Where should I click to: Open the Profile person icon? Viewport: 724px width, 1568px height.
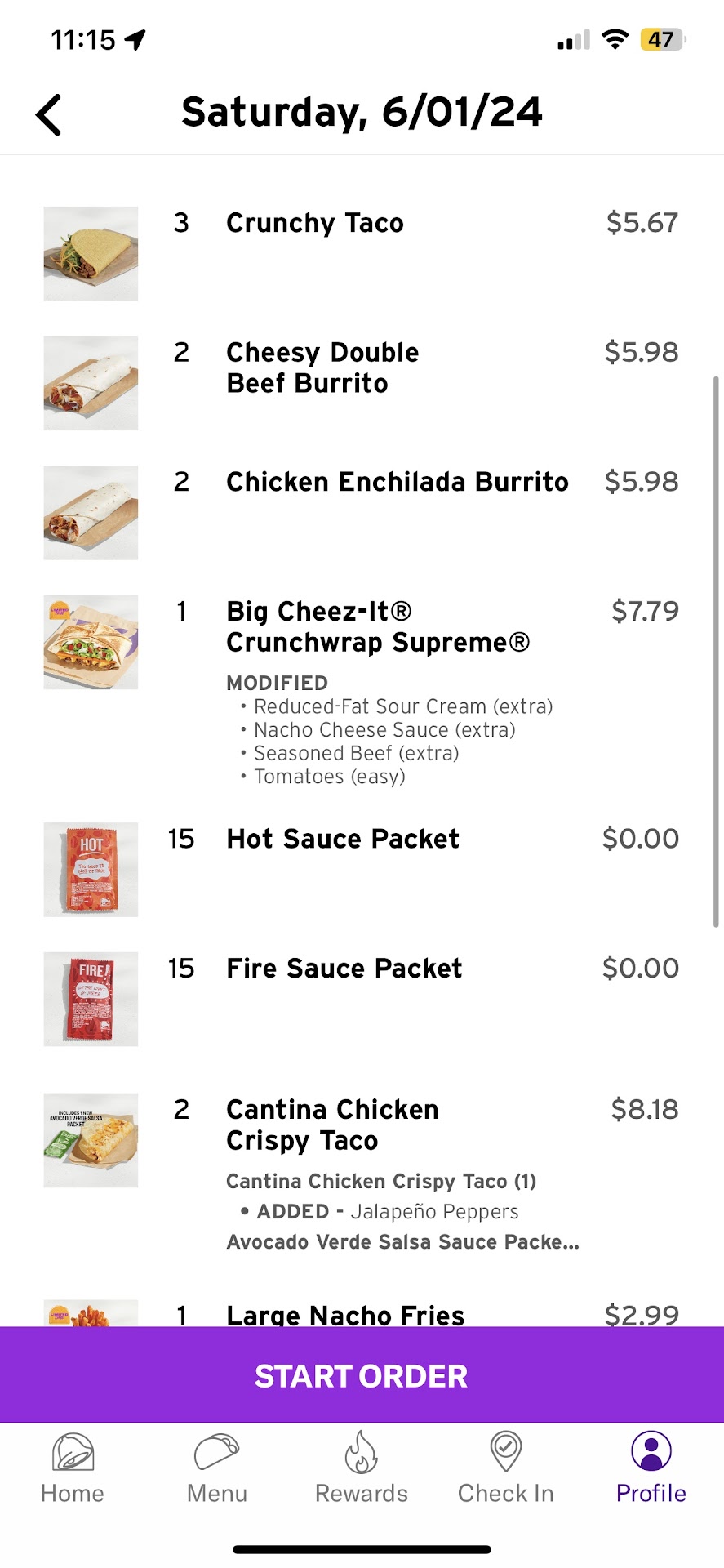click(651, 1452)
